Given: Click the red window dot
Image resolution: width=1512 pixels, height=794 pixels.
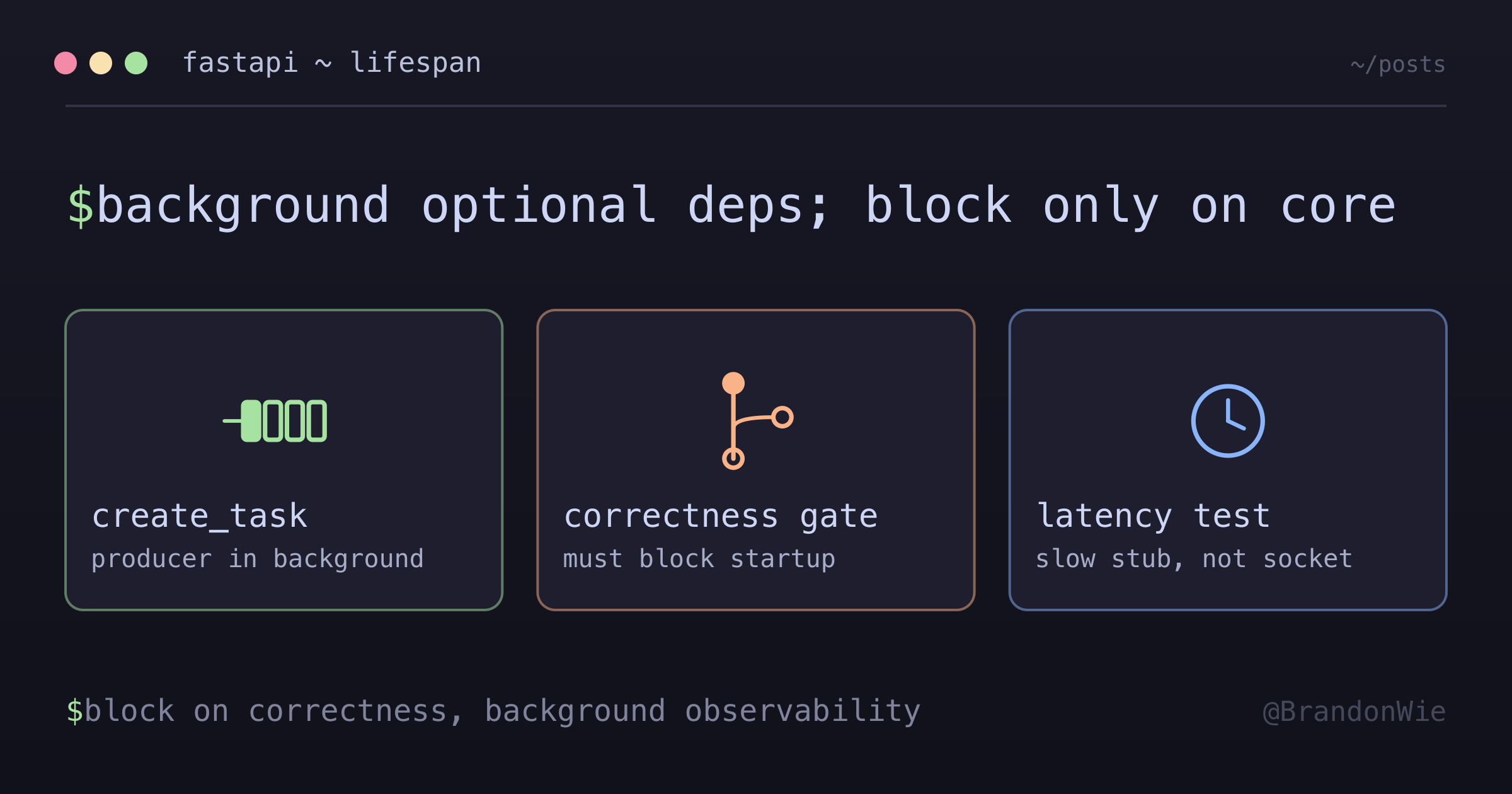Looking at the screenshot, I should 66,63.
